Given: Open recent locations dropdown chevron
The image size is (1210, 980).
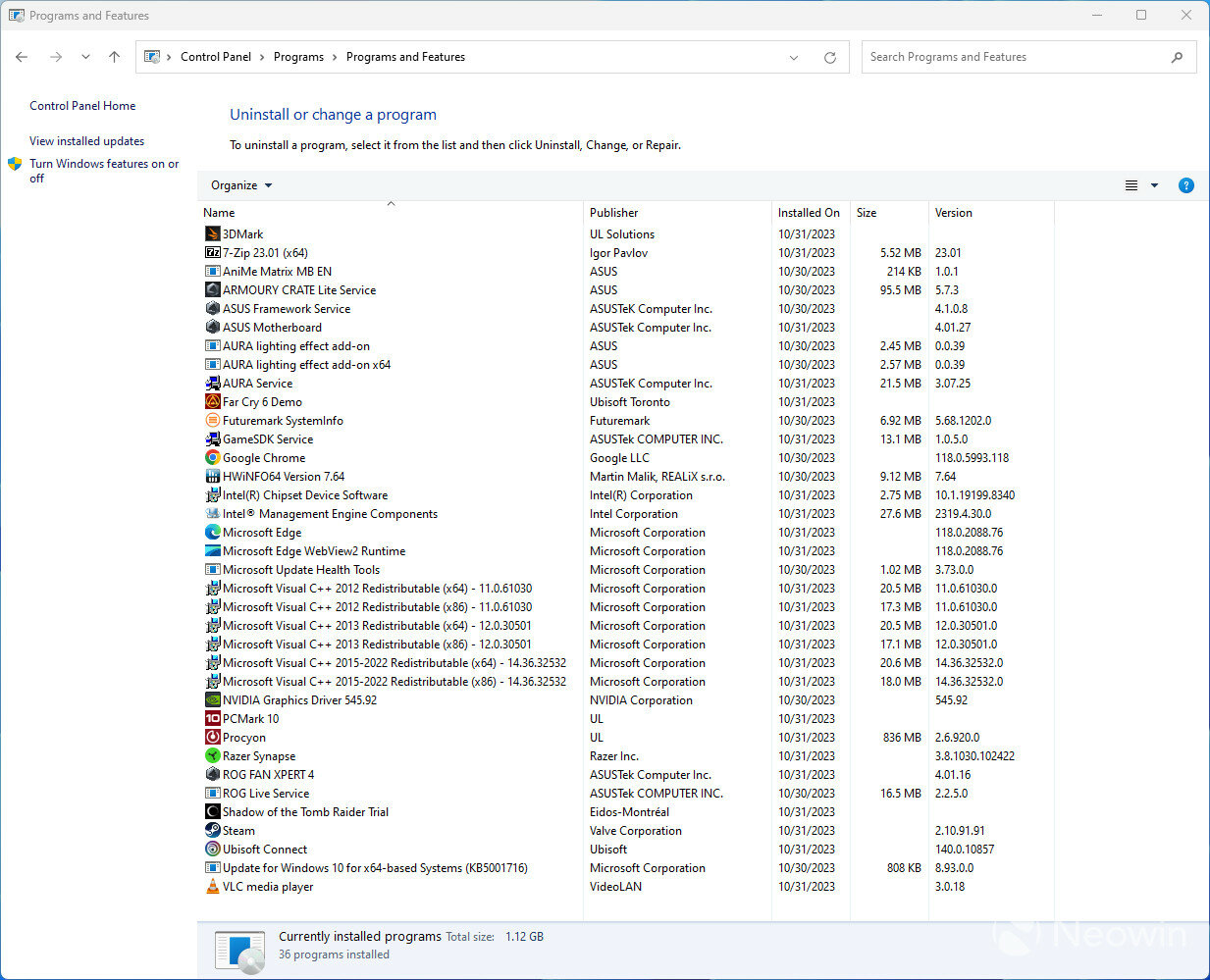Looking at the screenshot, I should [85, 57].
